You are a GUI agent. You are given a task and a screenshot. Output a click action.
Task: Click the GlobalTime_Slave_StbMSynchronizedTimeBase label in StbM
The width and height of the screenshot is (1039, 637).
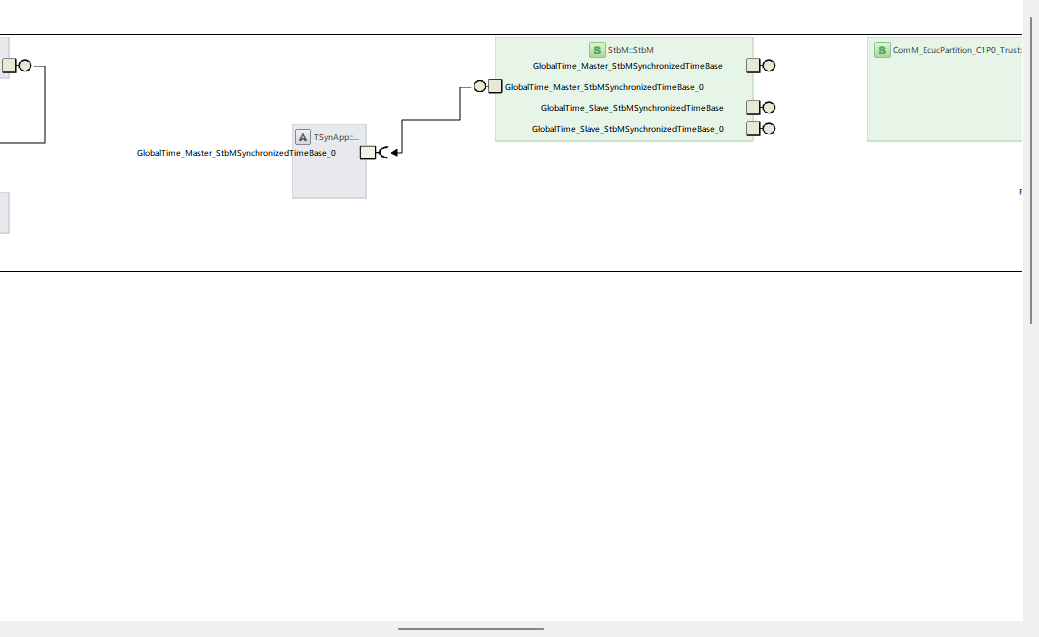(x=632, y=108)
